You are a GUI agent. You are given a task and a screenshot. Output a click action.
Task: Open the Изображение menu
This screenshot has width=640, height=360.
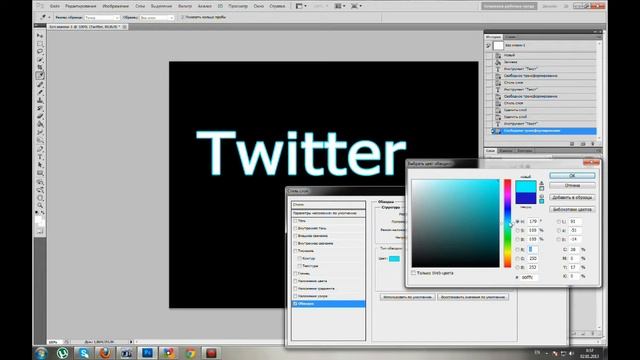point(116,6)
